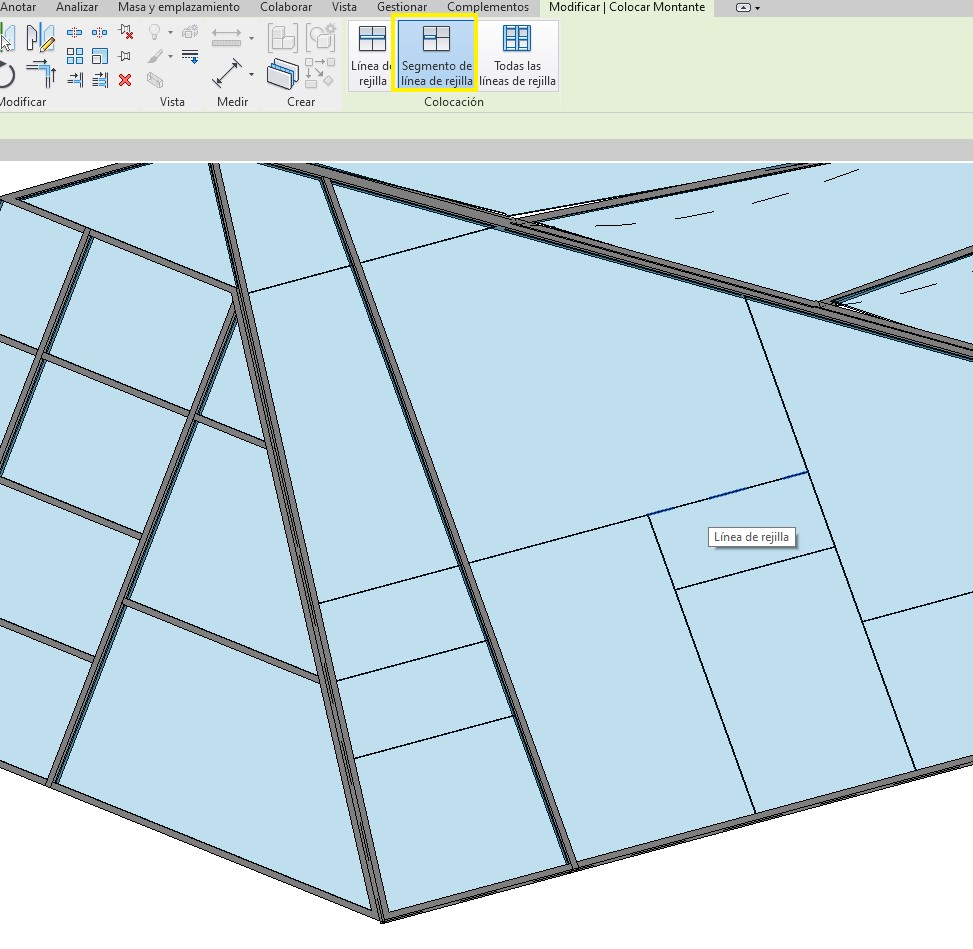973x949 pixels.
Task: Toggle the ribbon minimize button
Action: (743, 8)
